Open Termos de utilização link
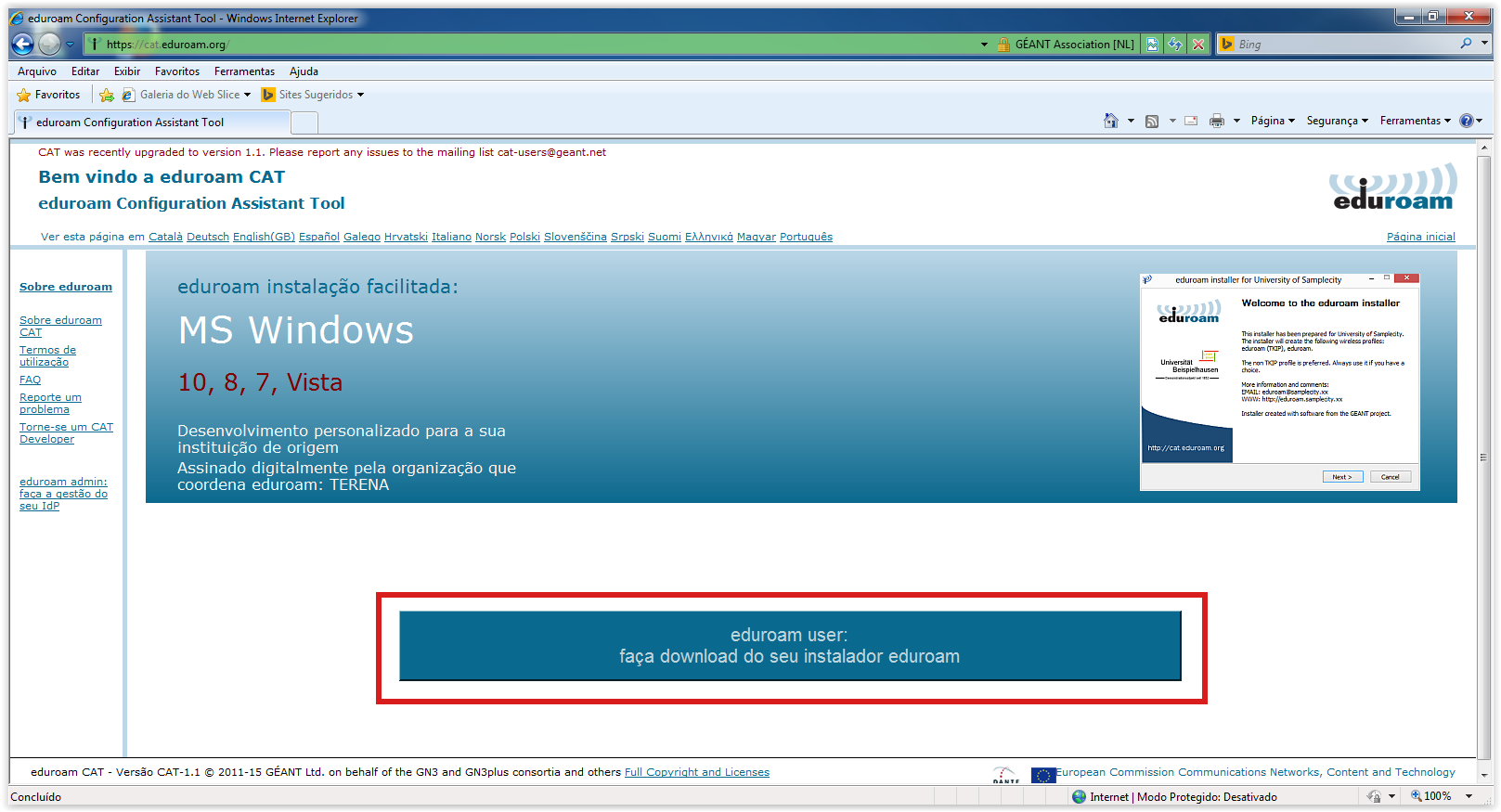 (47, 355)
